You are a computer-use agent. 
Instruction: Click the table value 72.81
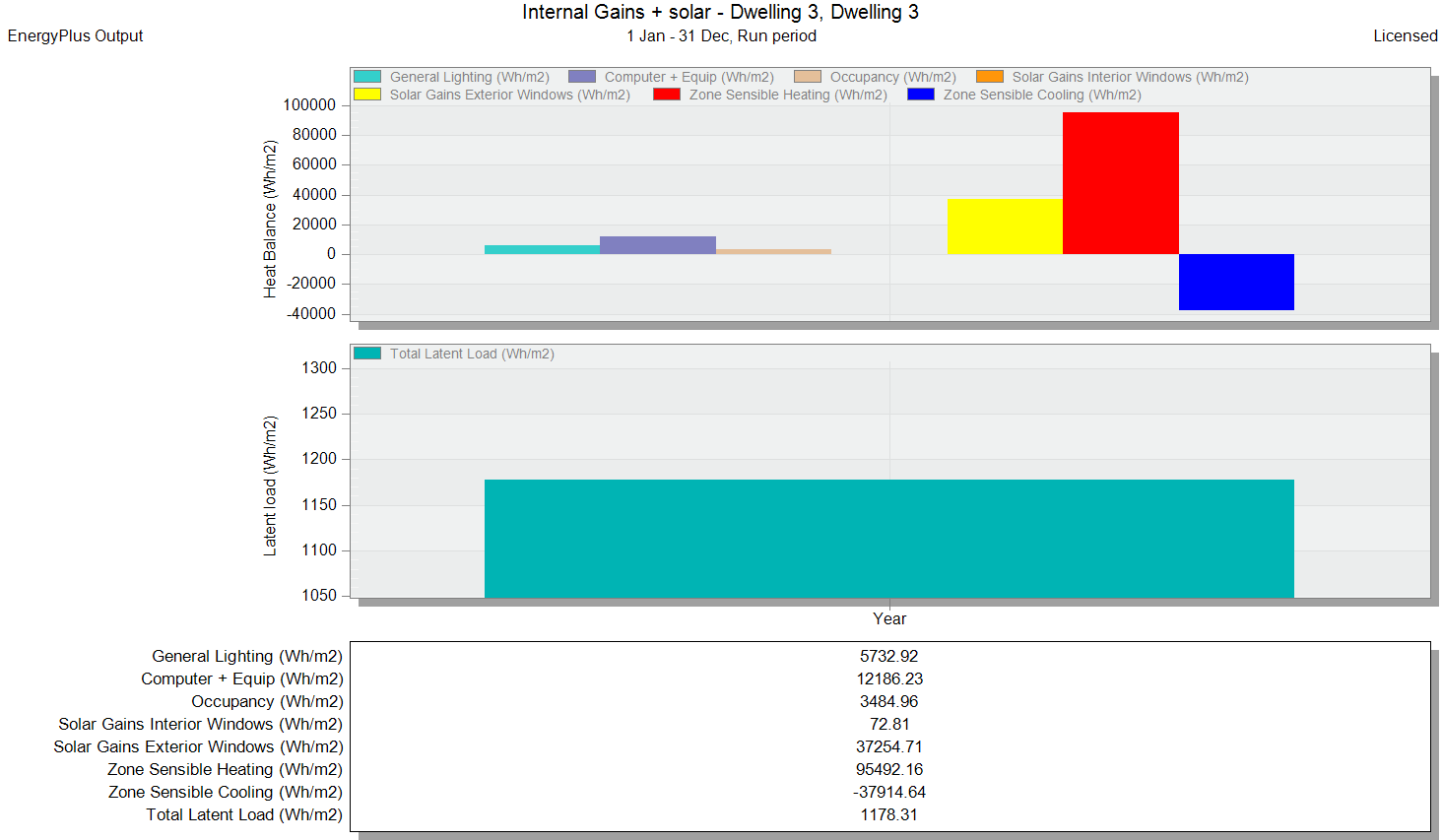(x=889, y=724)
